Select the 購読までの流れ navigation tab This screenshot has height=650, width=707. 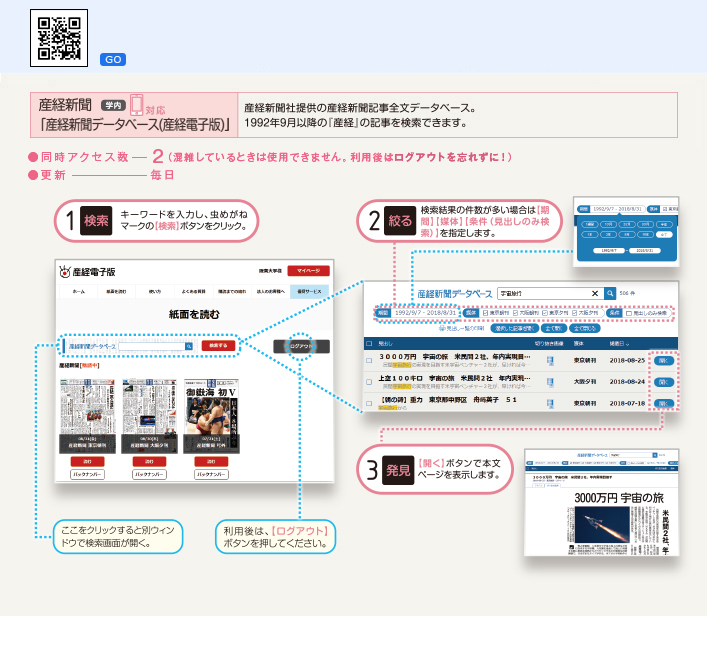232,292
